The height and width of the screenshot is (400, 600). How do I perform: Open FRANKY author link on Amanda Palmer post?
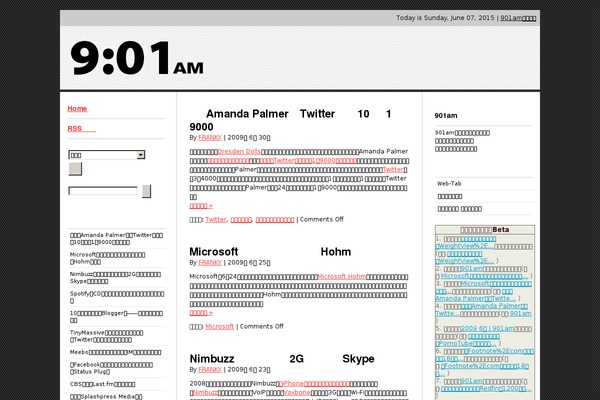210,138
